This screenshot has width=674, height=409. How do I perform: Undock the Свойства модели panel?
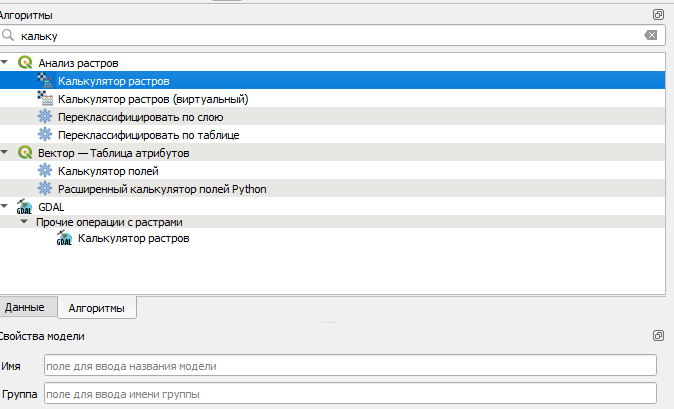point(658,336)
